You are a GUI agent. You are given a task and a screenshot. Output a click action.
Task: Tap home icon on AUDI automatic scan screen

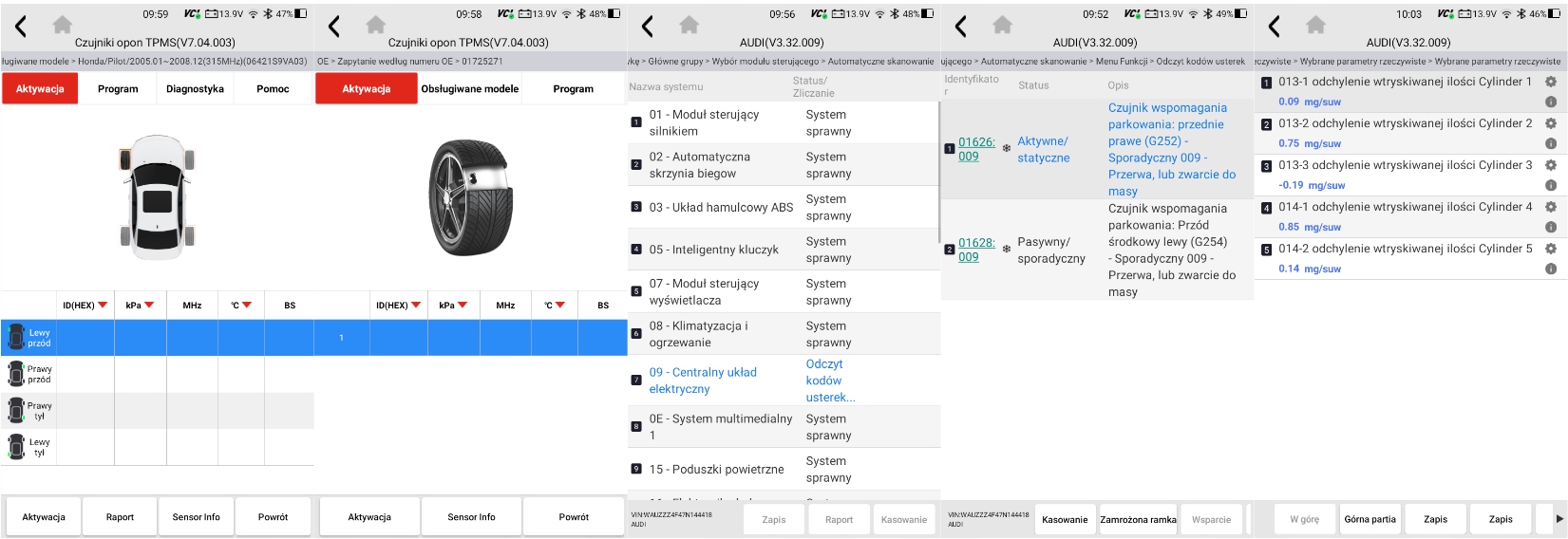click(690, 25)
